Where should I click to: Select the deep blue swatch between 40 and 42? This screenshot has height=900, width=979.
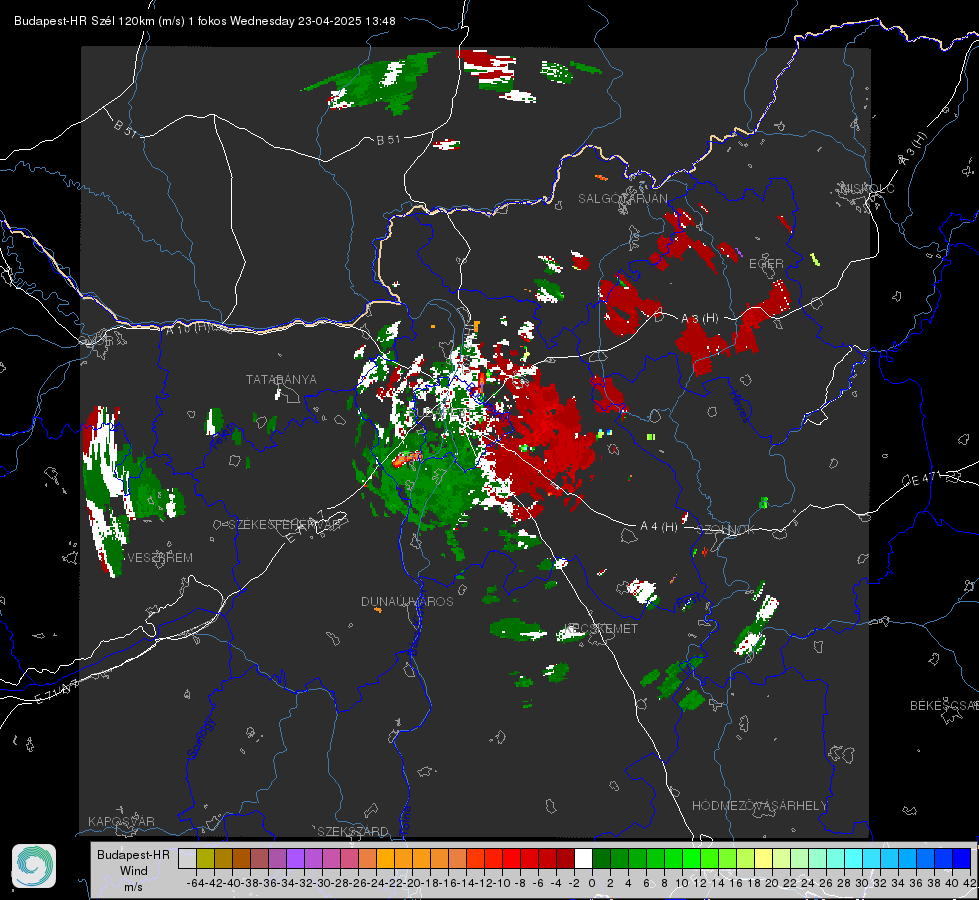pyautogui.click(x=962, y=858)
